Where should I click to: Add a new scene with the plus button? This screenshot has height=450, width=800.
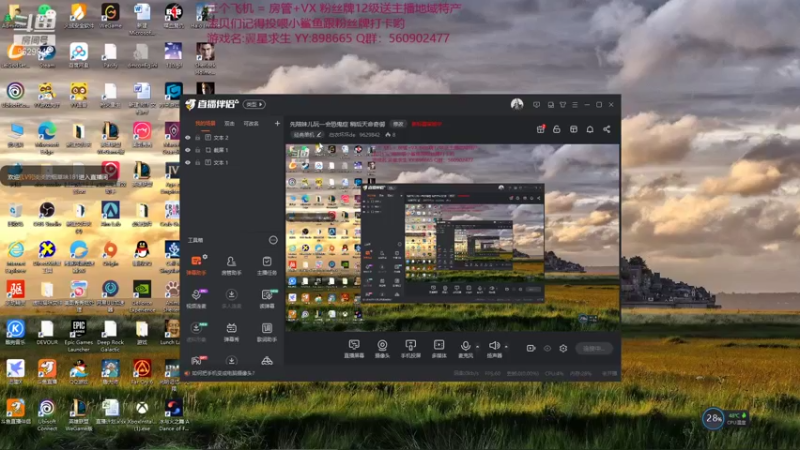click(x=277, y=123)
